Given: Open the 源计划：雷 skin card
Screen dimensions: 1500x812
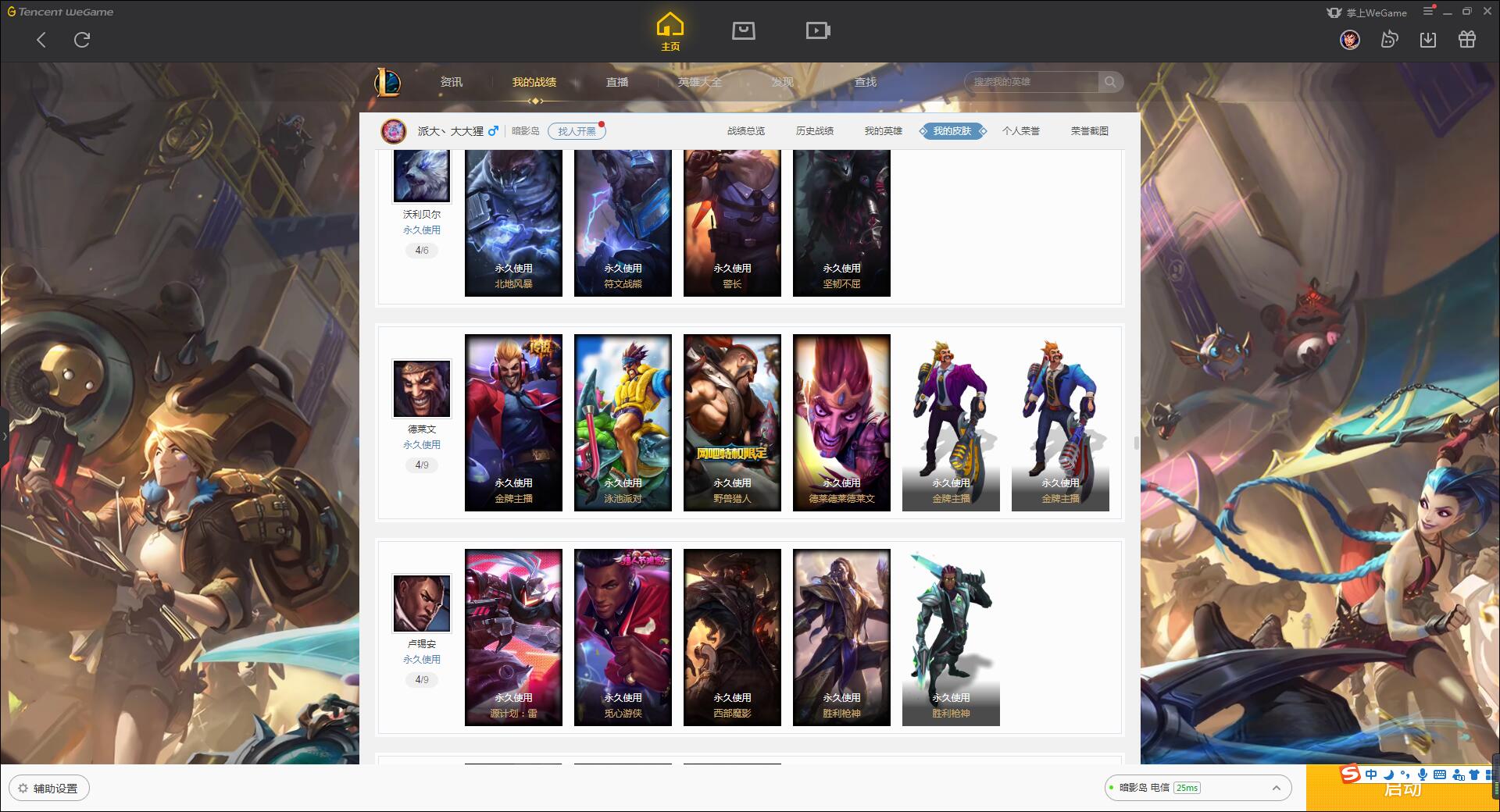Looking at the screenshot, I should coord(513,637).
